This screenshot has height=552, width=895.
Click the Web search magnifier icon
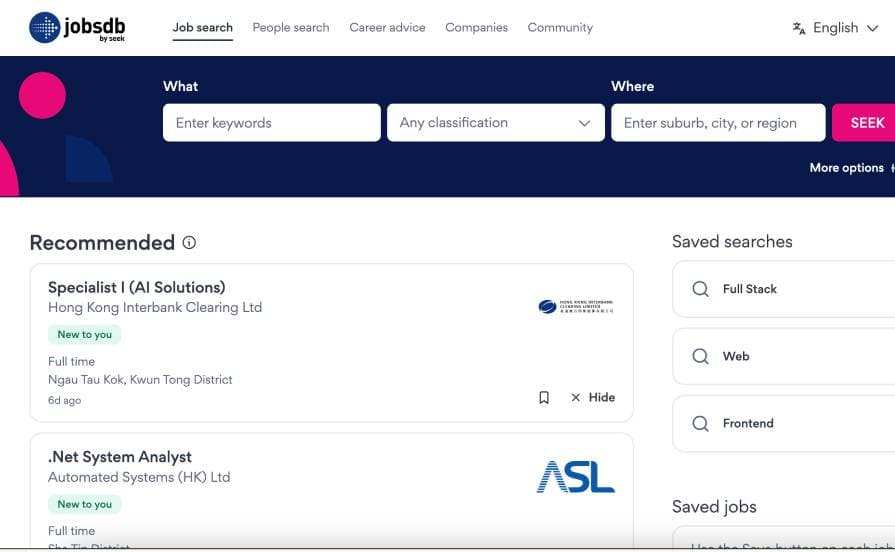[x=700, y=356]
